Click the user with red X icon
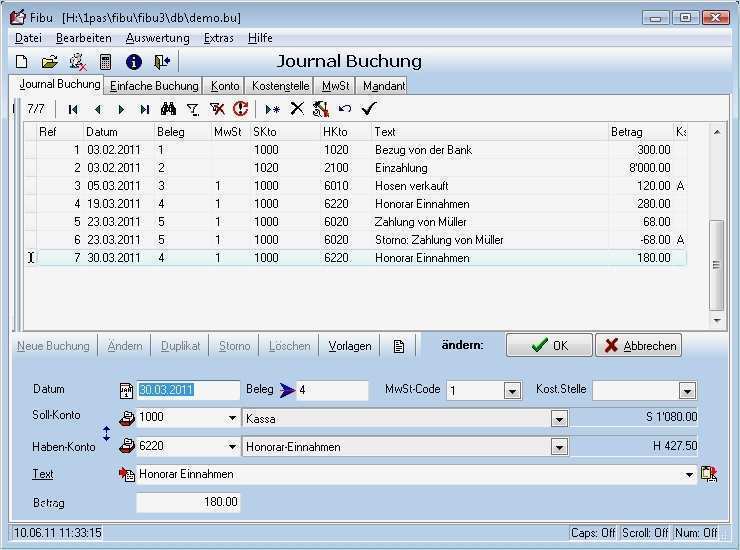Image resolution: width=740 pixels, height=550 pixels. 78,62
